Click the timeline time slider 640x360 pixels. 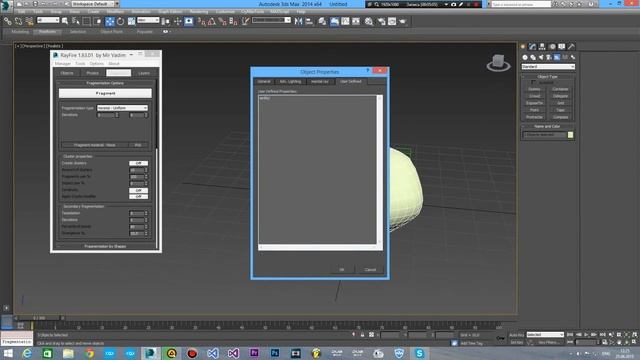pos(39,318)
